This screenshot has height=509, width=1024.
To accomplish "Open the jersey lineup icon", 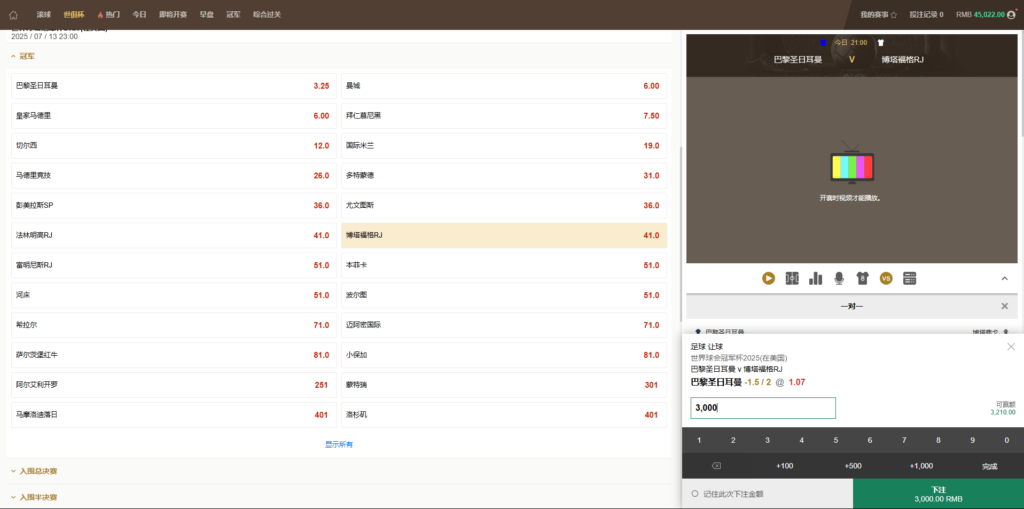I will (862, 278).
